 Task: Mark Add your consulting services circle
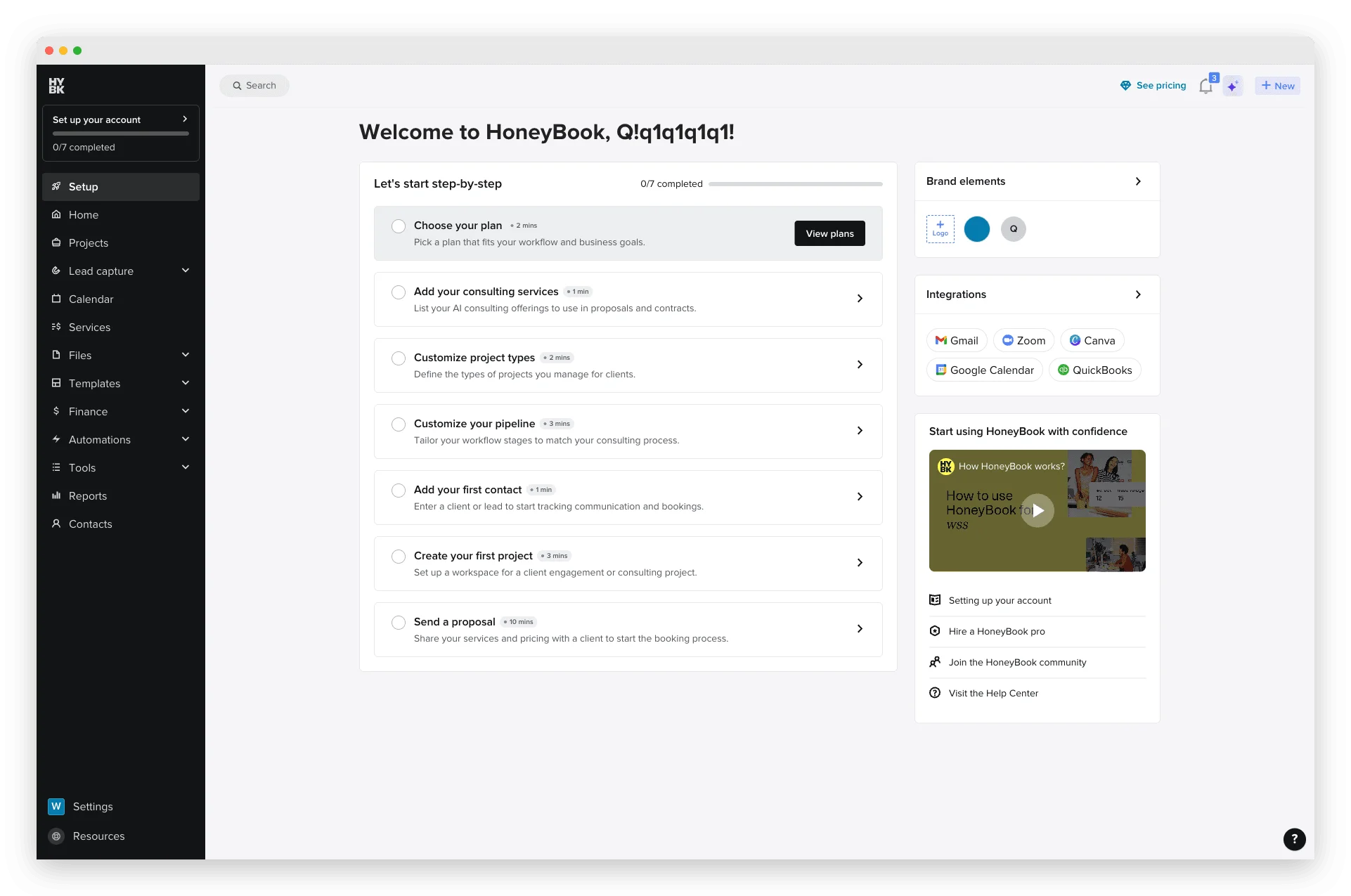point(399,292)
